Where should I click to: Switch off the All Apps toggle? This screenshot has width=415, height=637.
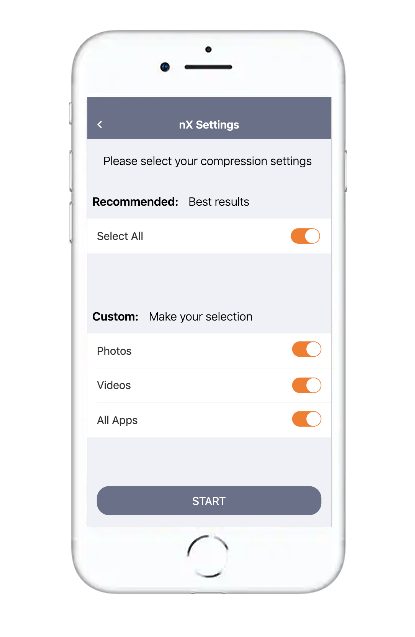pyautogui.click(x=307, y=419)
